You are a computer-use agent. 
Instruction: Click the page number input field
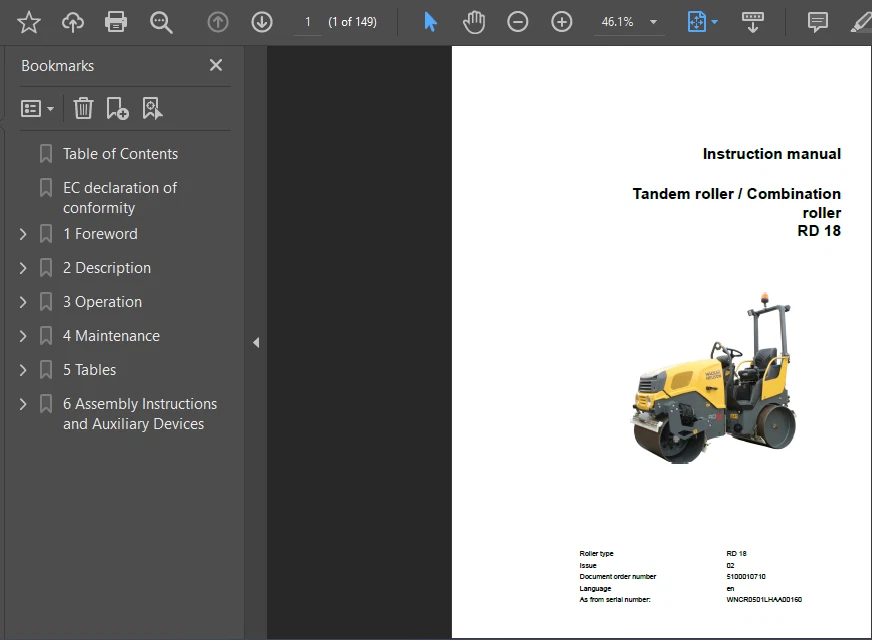307,21
